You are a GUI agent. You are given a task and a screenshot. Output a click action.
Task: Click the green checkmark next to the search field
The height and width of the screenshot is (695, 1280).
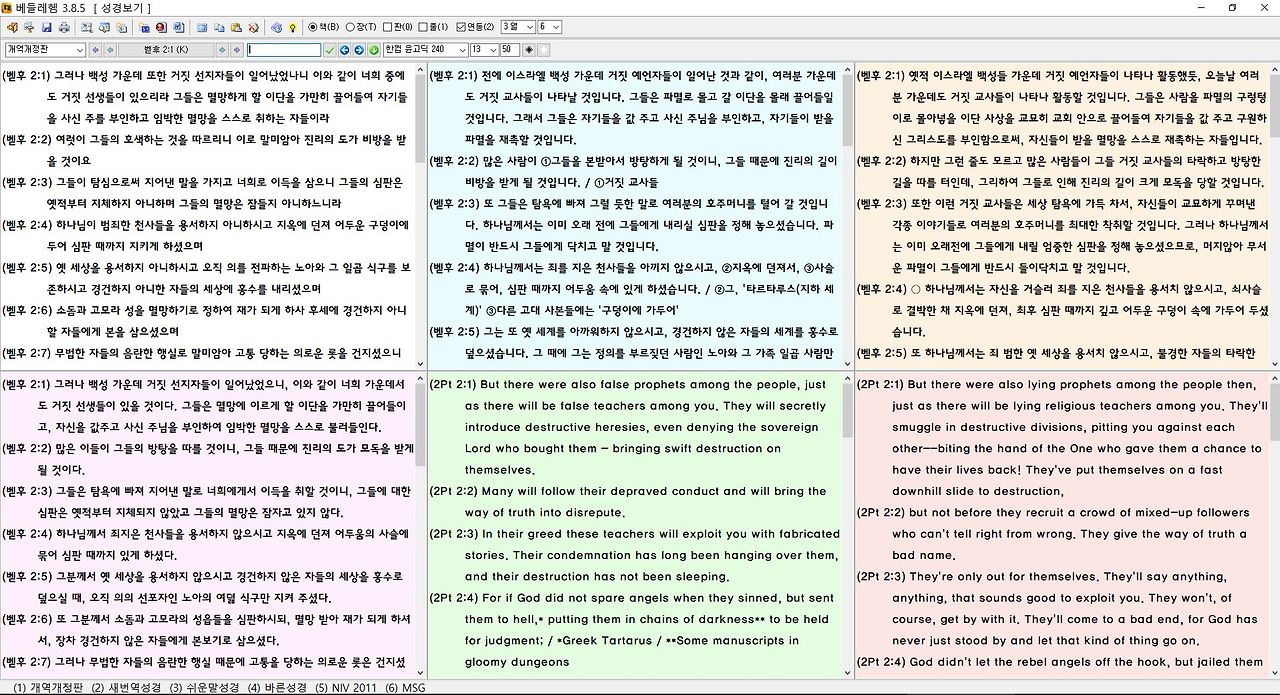[329, 49]
